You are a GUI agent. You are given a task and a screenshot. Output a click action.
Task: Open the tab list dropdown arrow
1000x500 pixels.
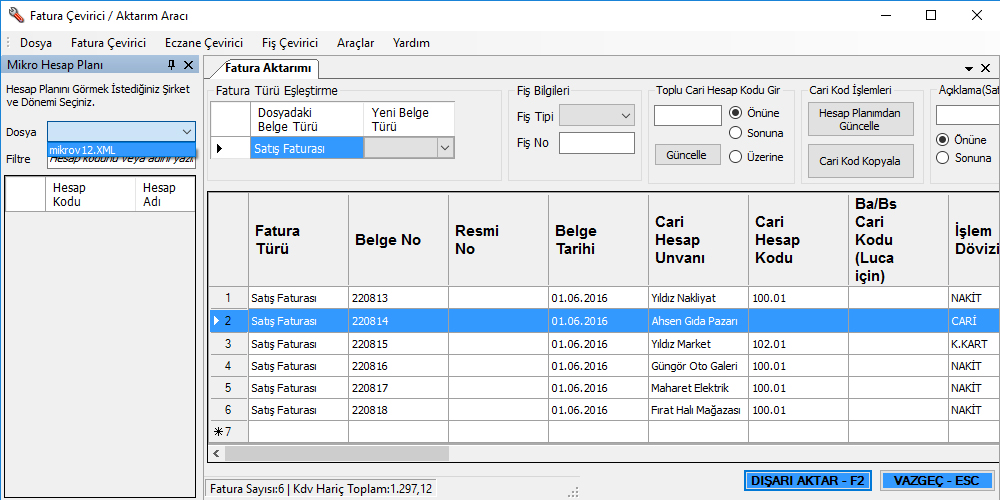click(968, 68)
